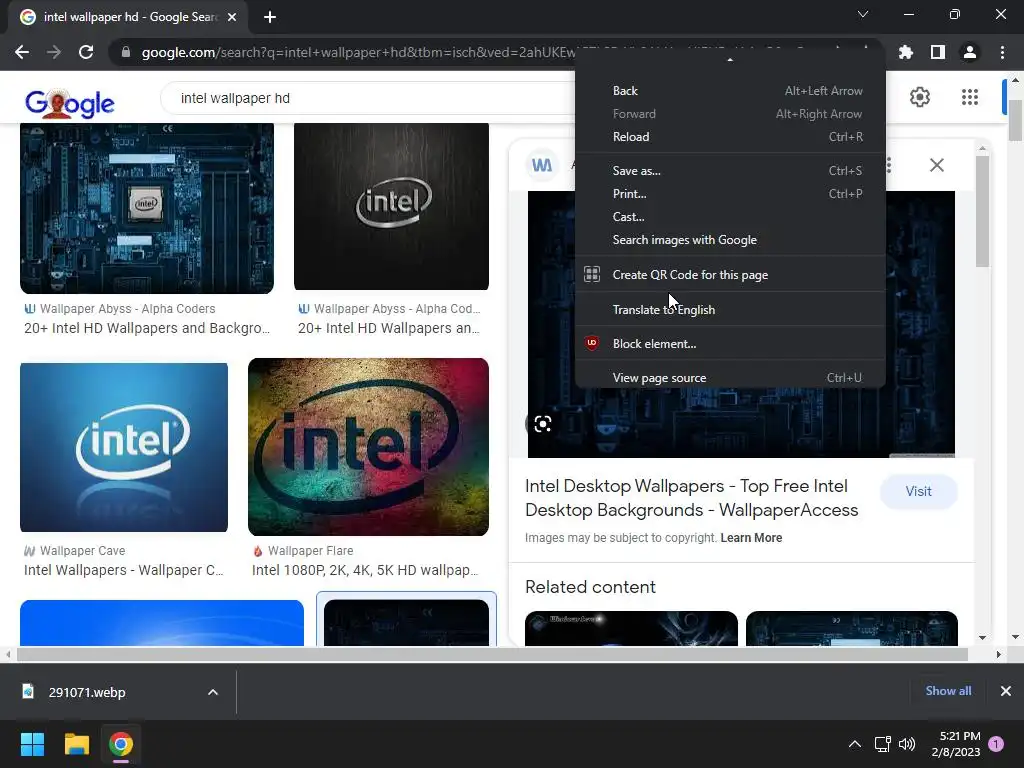
Task: Open the Learn More copyright link
Action: point(751,538)
